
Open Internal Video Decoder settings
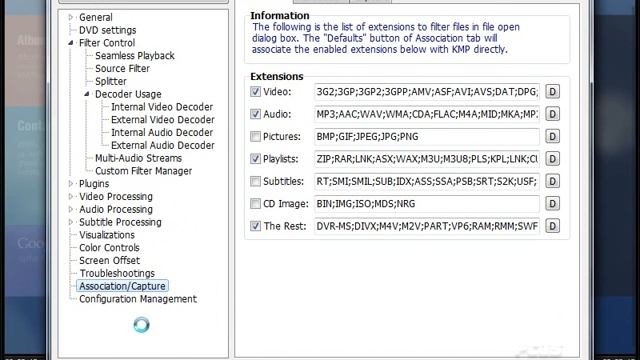point(162,107)
